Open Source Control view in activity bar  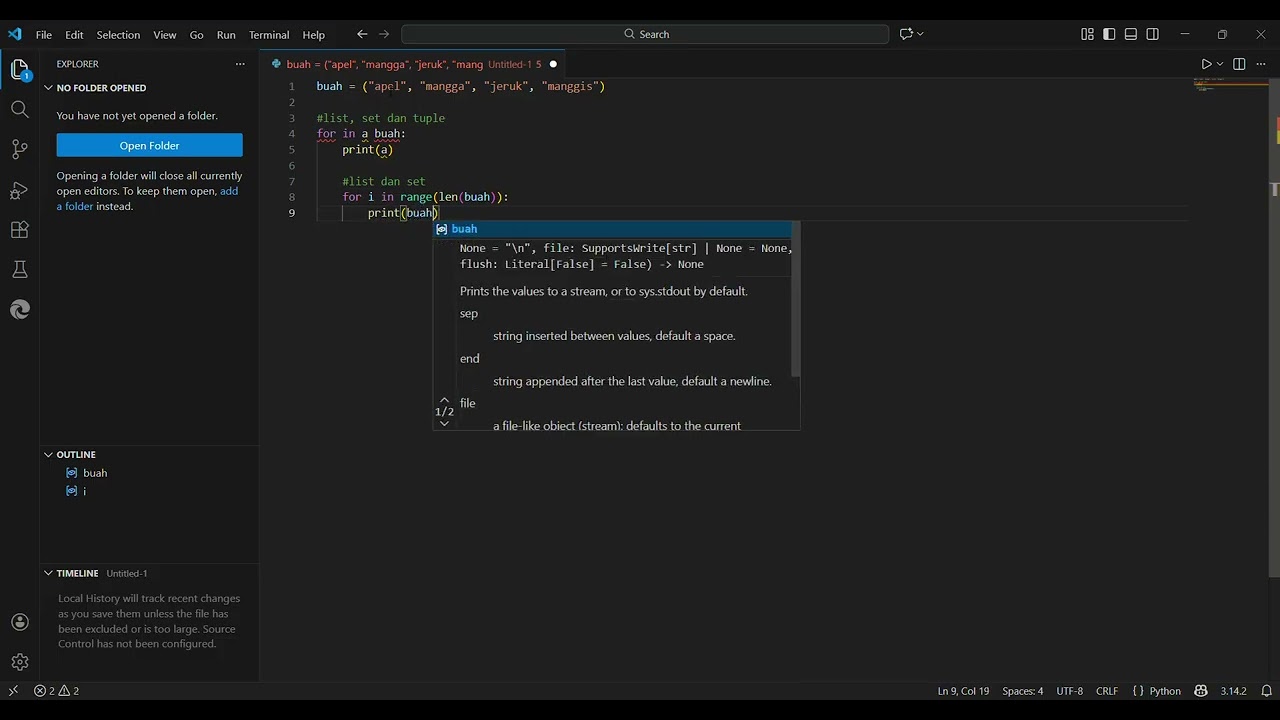click(20, 149)
